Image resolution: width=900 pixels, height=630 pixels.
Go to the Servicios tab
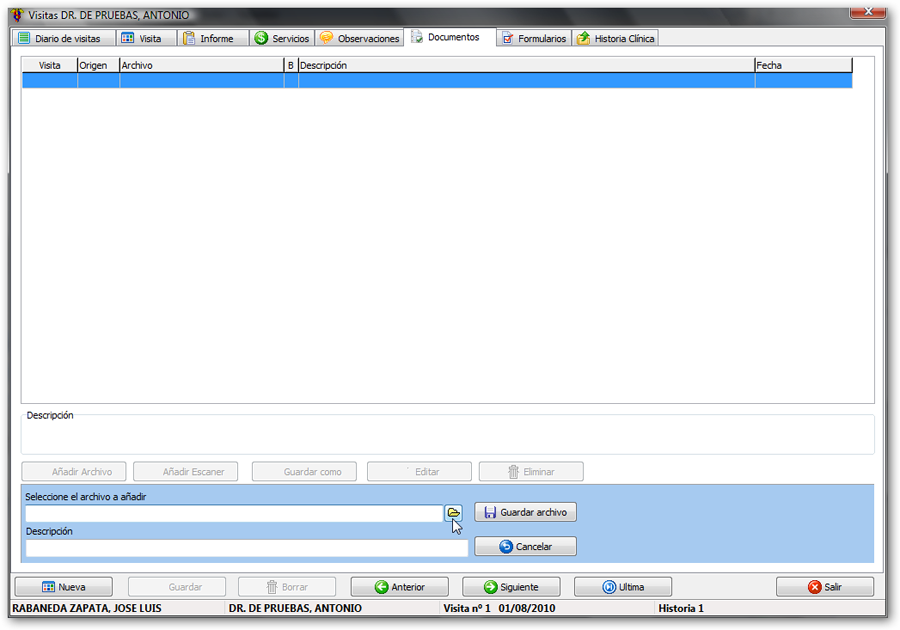point(281,38)
